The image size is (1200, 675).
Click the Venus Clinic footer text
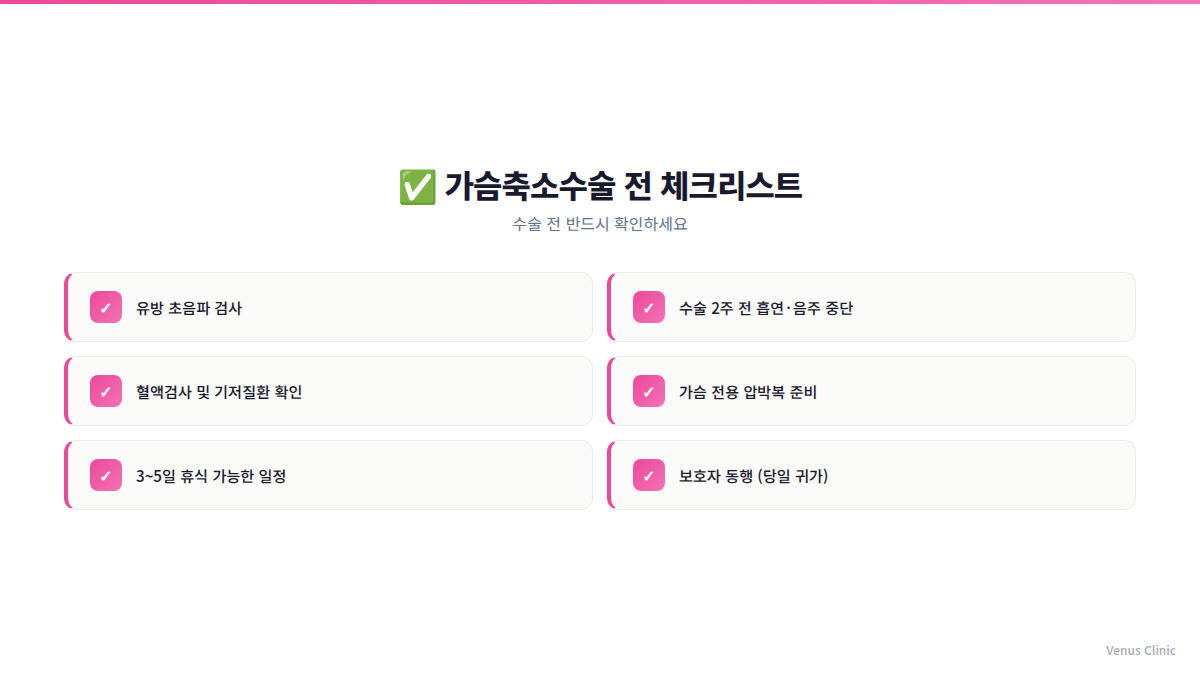click(1140, 650)
